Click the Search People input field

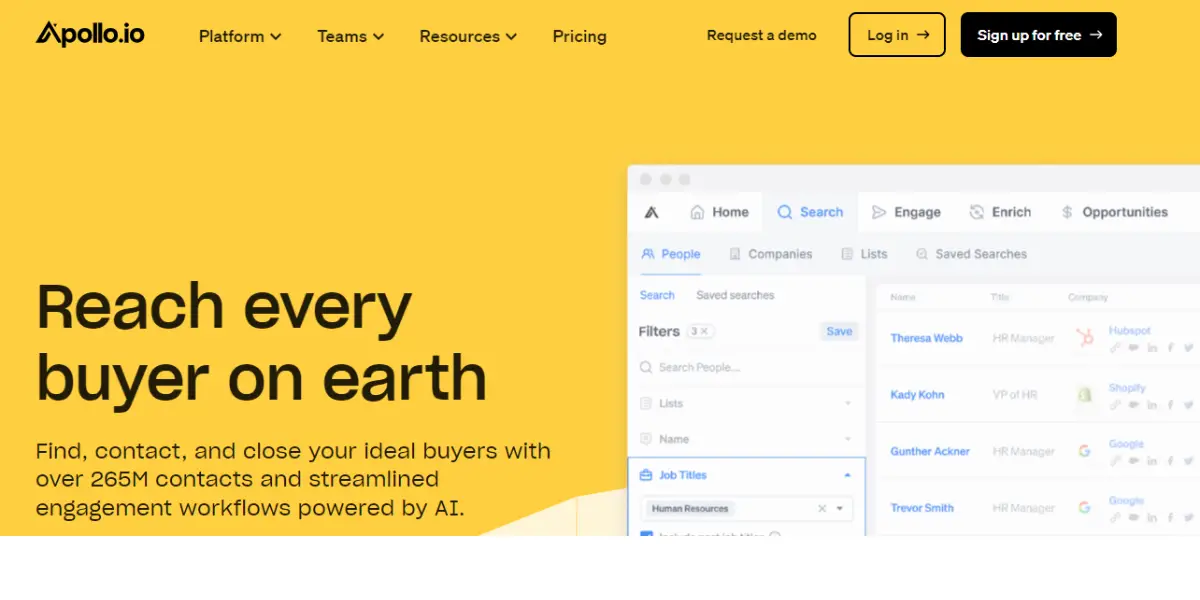click(x=747, y=368)
